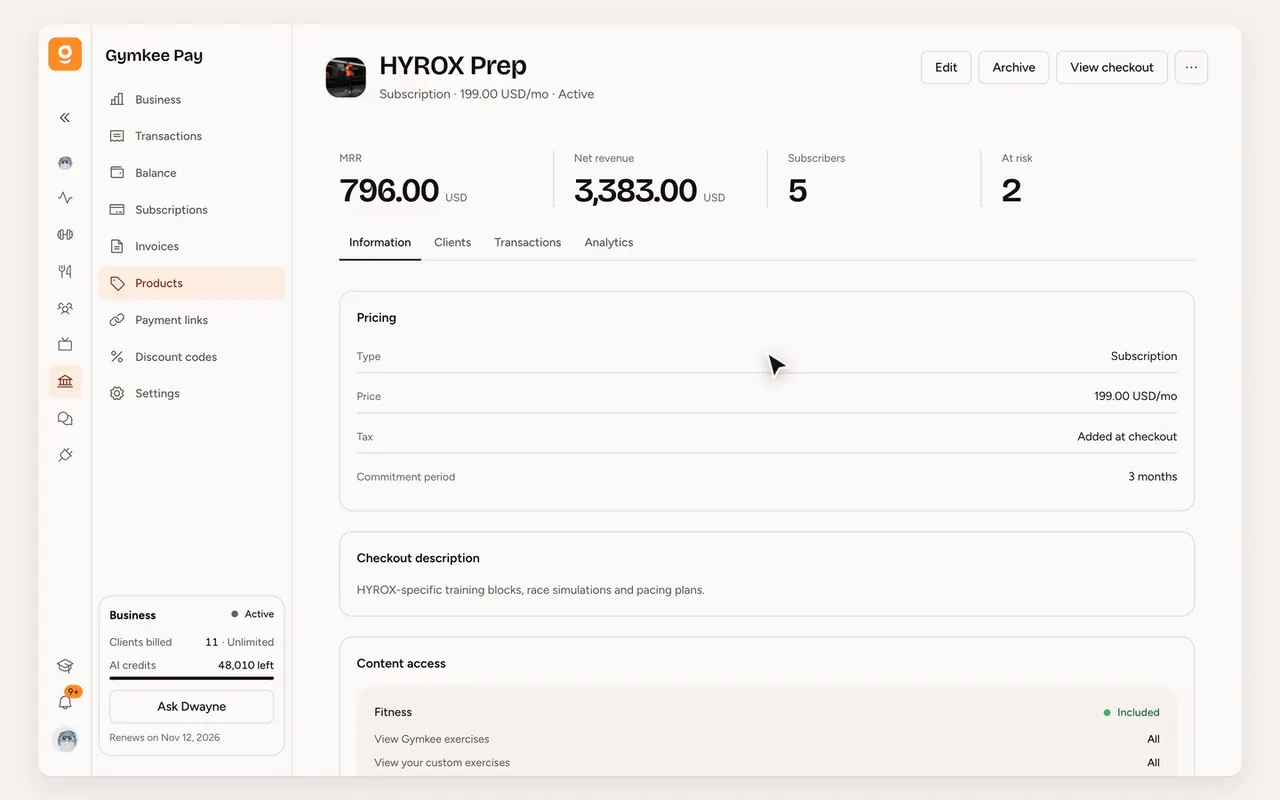
Task: Open the group of people icon
Action: pos(65,308)
